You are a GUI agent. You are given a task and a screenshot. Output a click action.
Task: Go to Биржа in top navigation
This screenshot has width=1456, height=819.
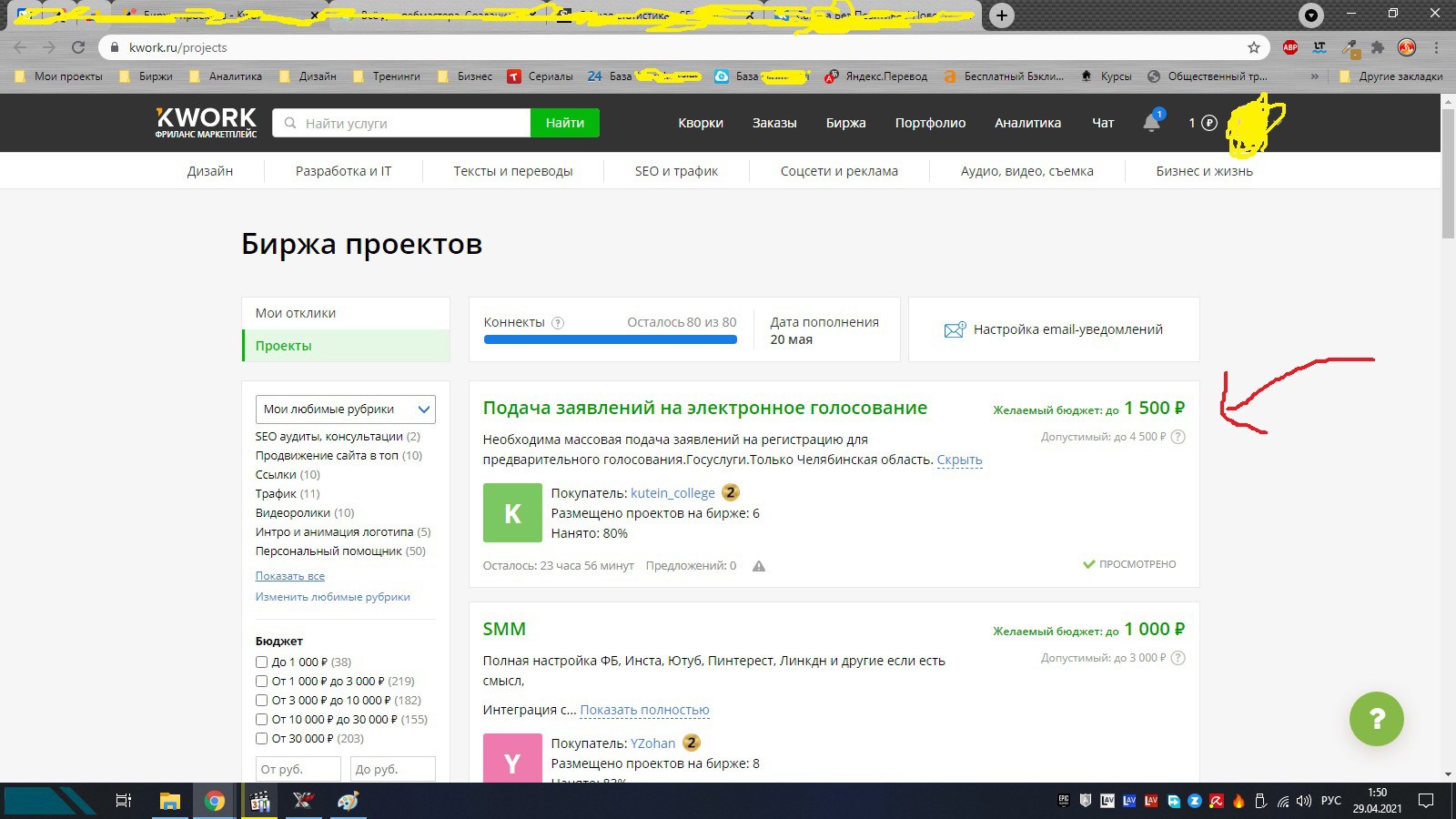[846, 123]
